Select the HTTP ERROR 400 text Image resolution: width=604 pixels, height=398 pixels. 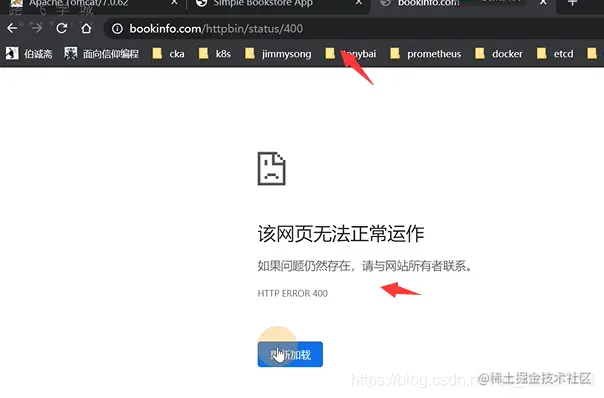click(292, 294)
